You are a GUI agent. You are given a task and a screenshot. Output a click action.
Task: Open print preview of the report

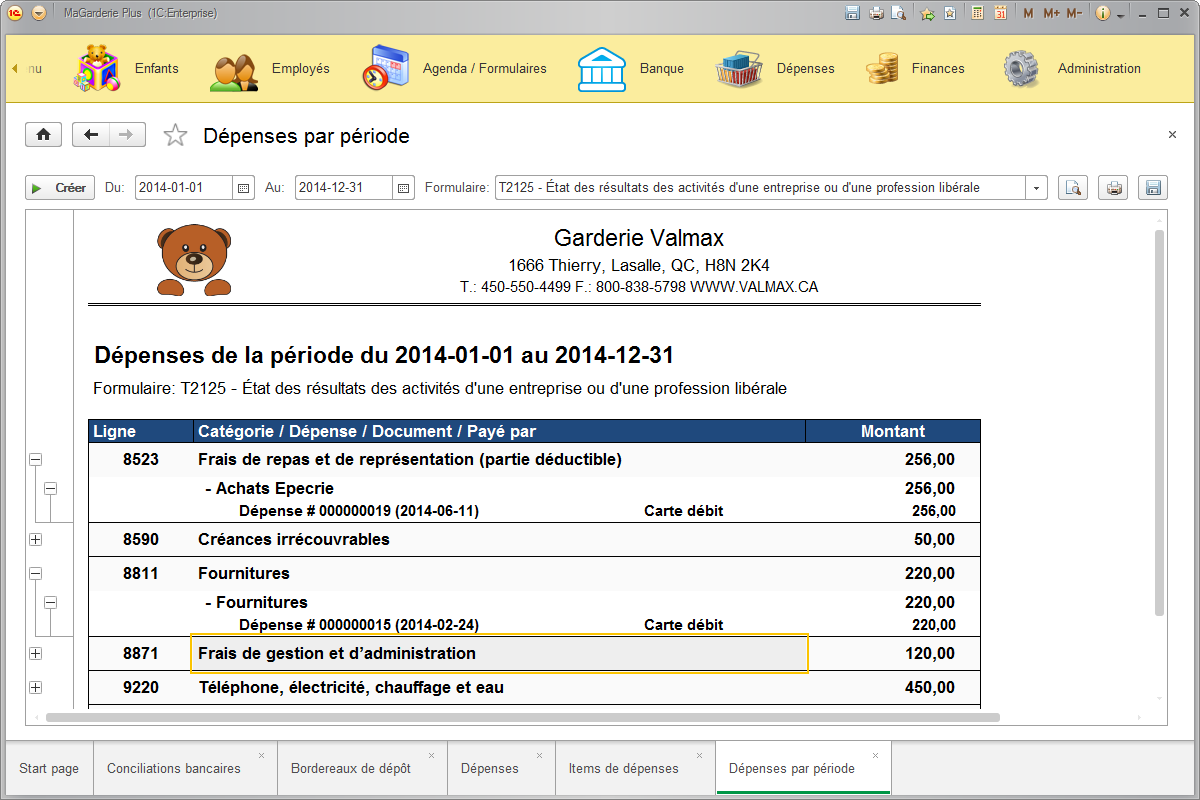1072,187
